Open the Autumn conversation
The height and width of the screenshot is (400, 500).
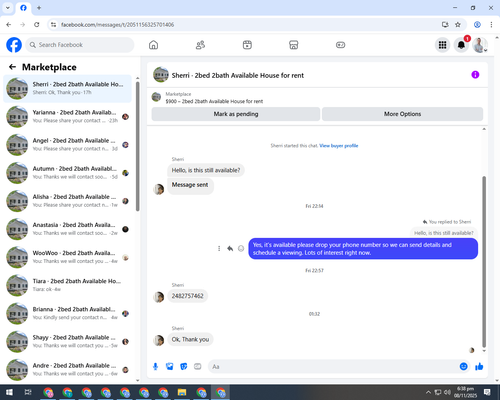pos(67,173)
